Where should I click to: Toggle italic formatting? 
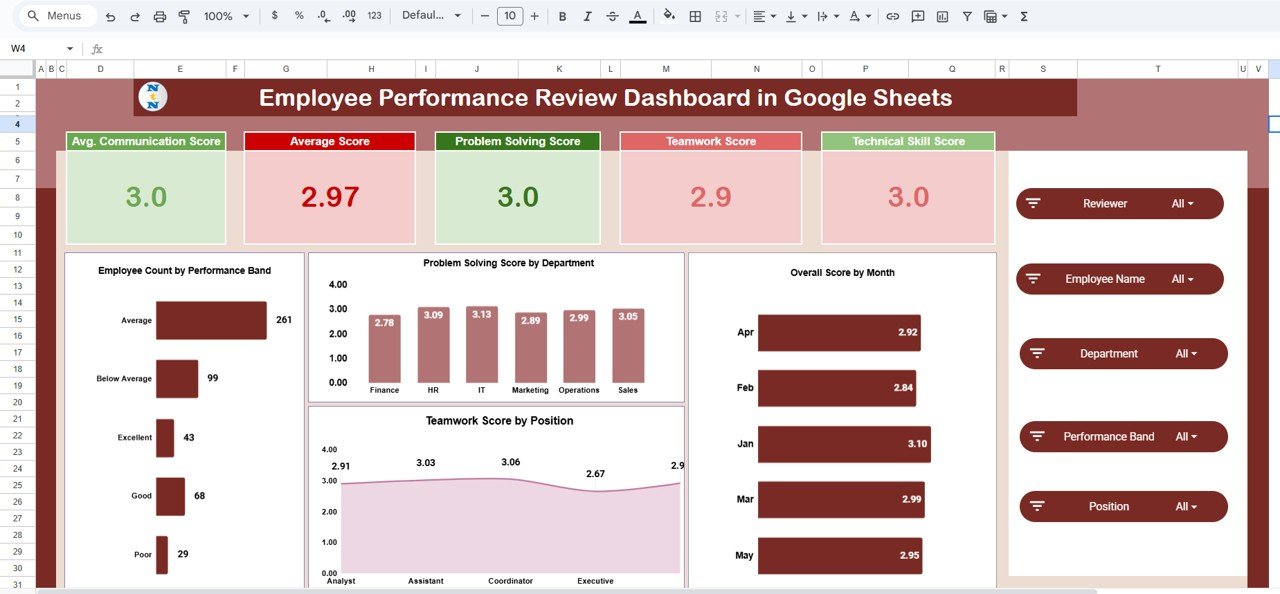point(587,16)
